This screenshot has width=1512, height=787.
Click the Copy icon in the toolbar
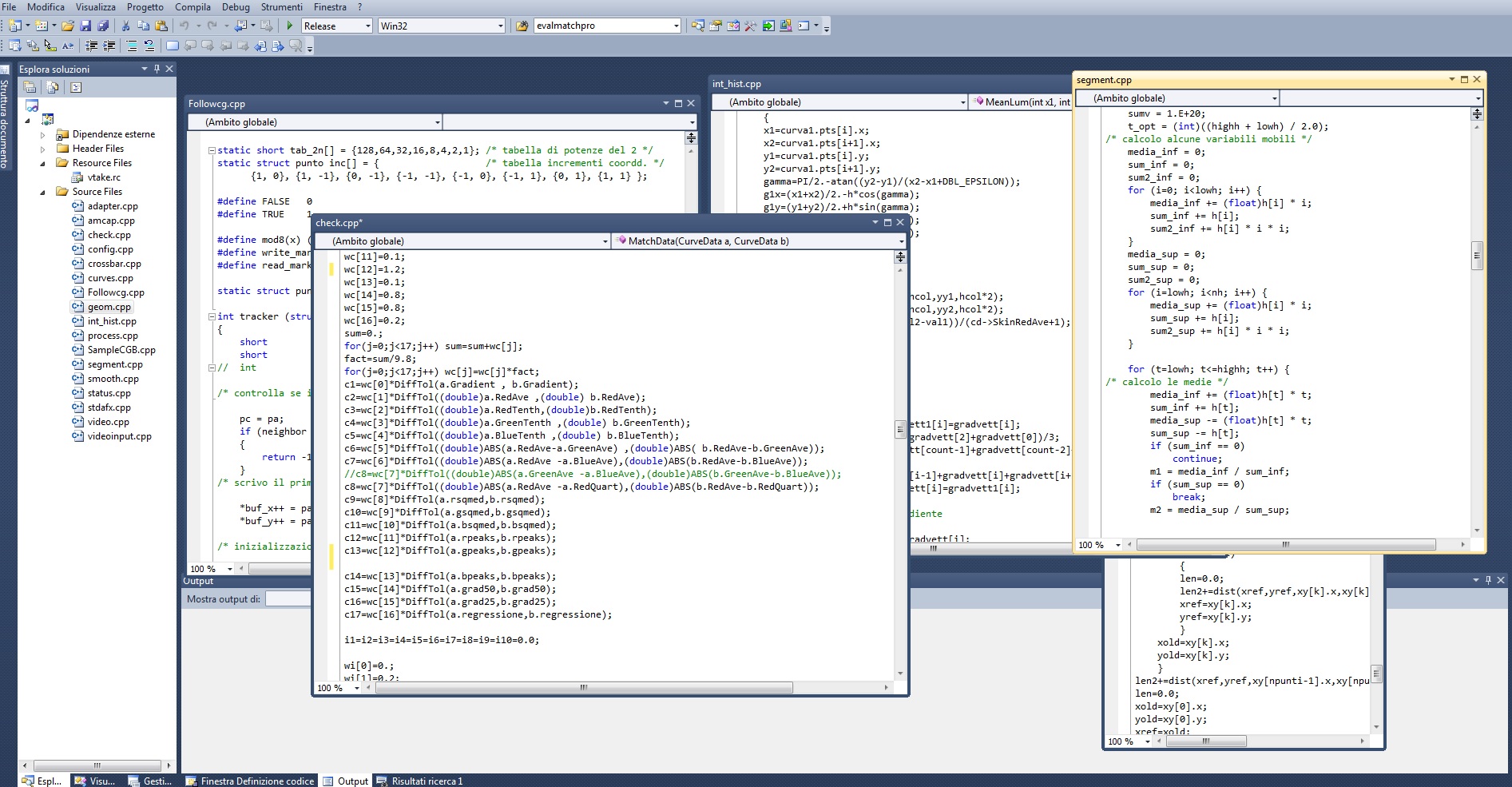[143, 26]
